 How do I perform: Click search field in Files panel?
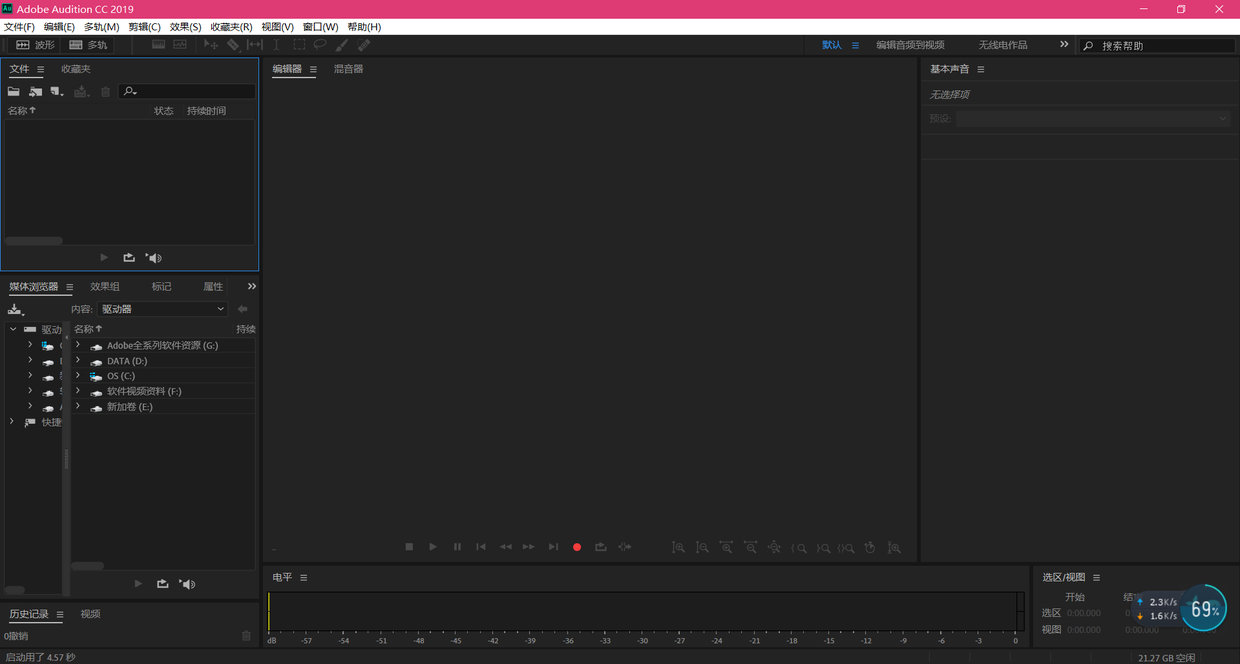point(188,91)
